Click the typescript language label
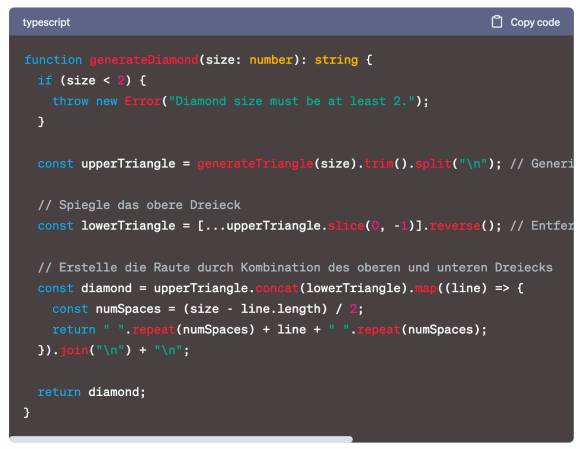Screen dimensions: 580x449 click(46, 22)
